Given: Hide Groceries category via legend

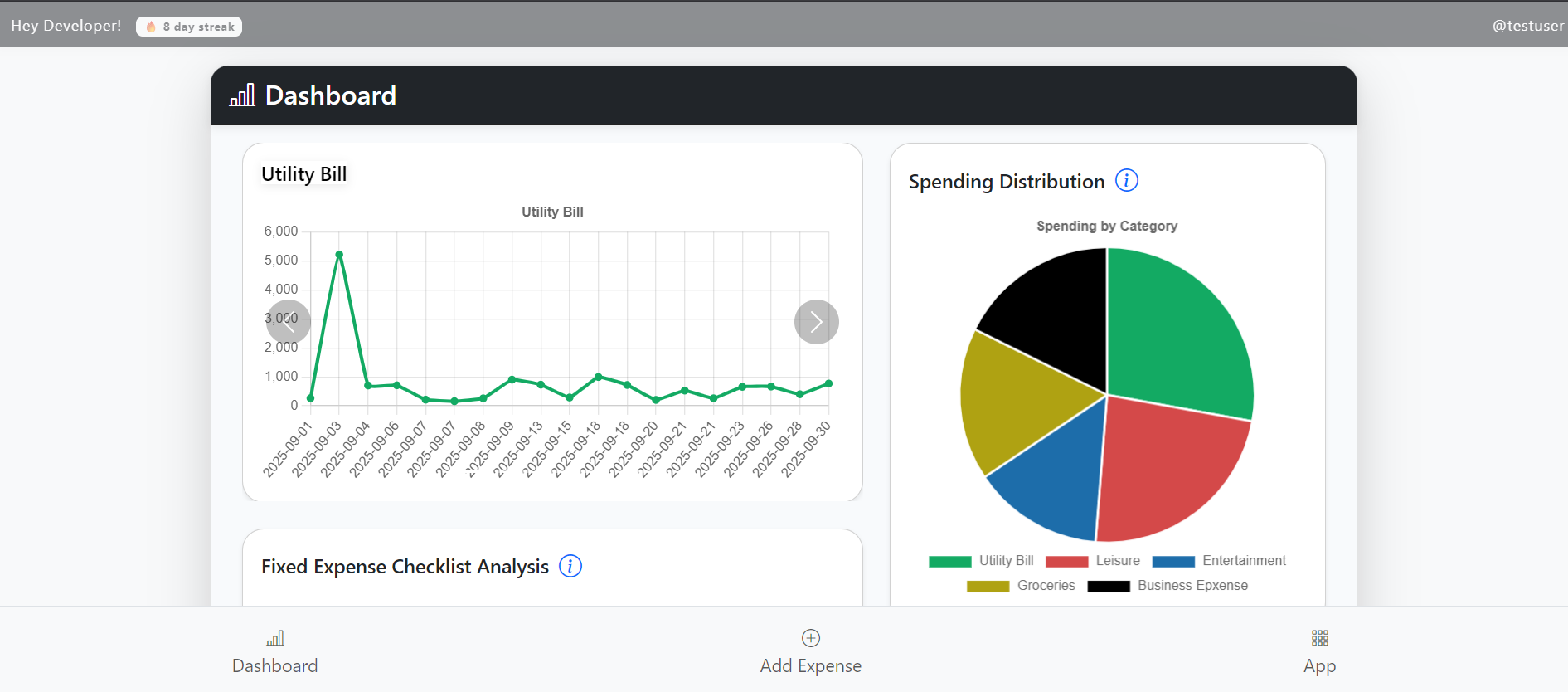Looking at the screenshot, I should pos(1021,586).
